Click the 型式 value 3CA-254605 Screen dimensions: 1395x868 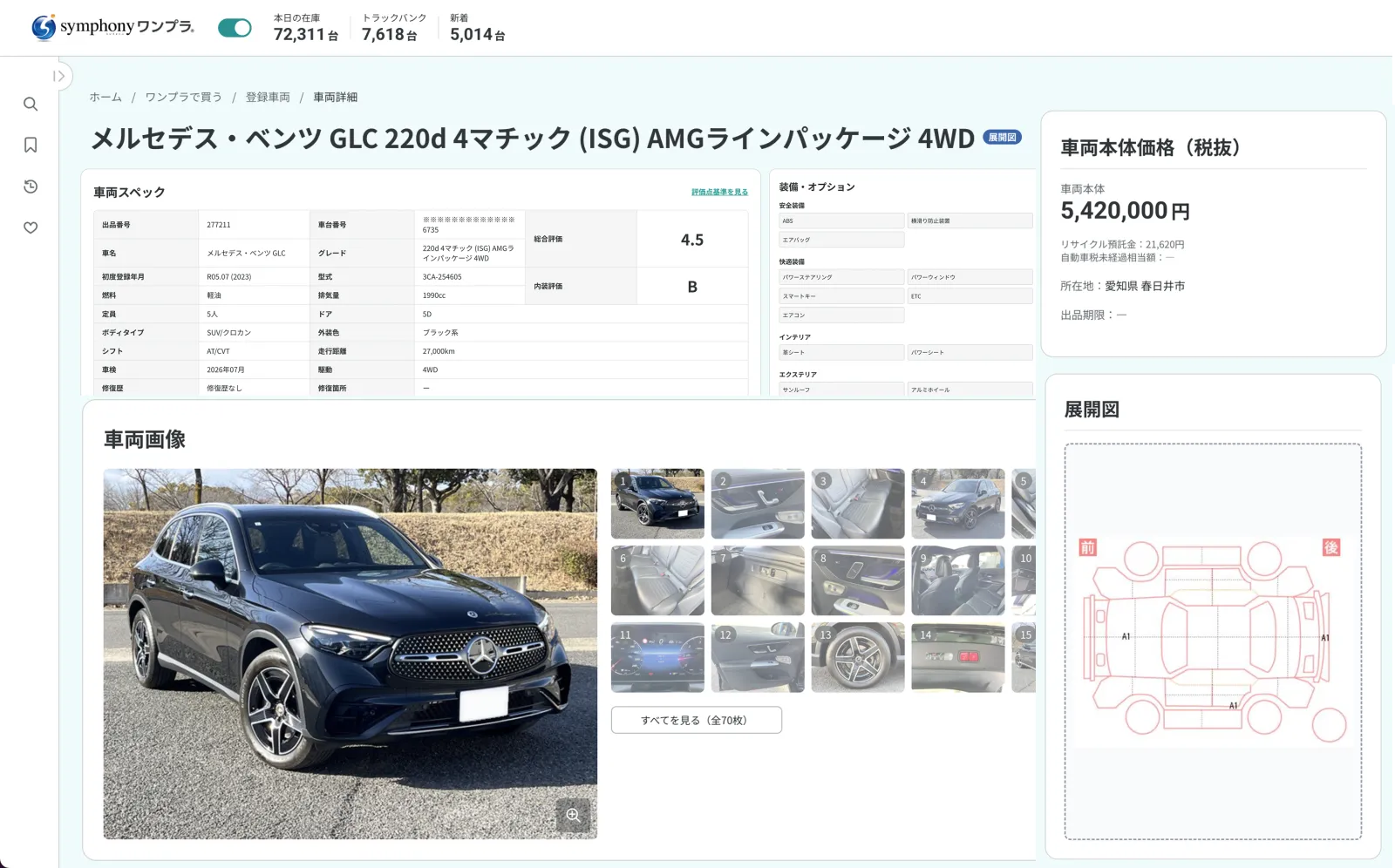pos(442,277)
